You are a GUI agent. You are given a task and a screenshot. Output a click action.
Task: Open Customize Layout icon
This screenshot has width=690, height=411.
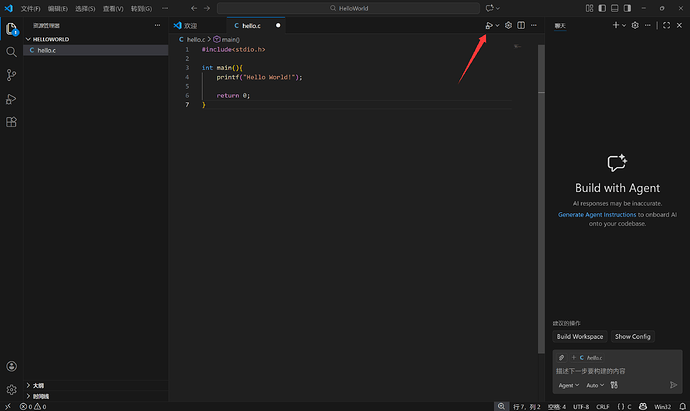(589, 8)
